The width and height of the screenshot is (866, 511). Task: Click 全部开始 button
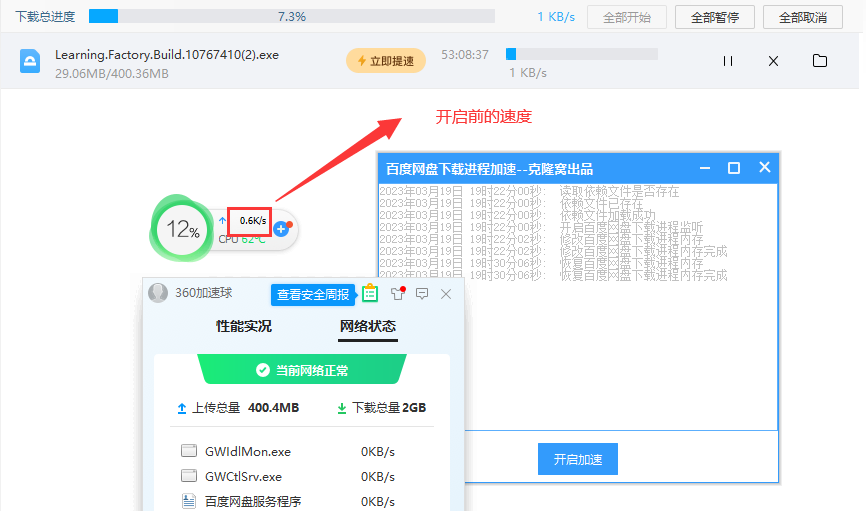(x=627, y=17)
